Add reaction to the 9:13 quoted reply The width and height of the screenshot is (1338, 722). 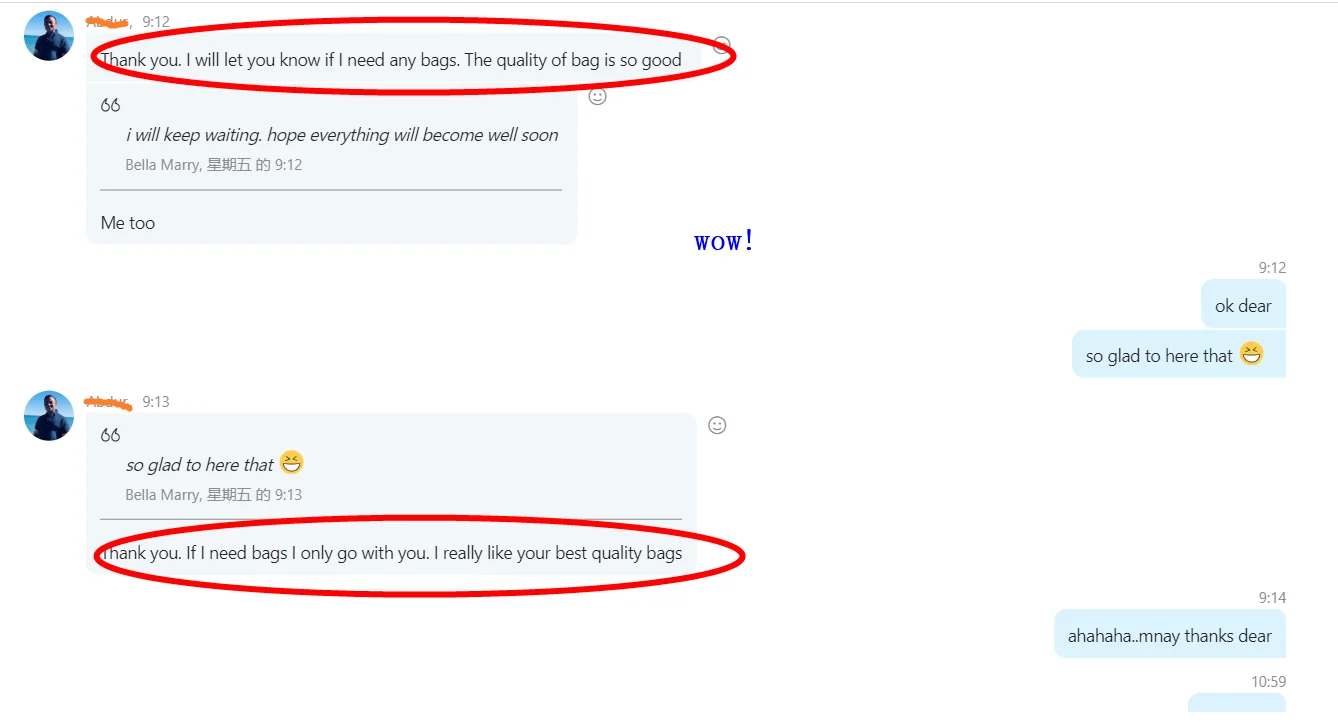pos(717,425)
